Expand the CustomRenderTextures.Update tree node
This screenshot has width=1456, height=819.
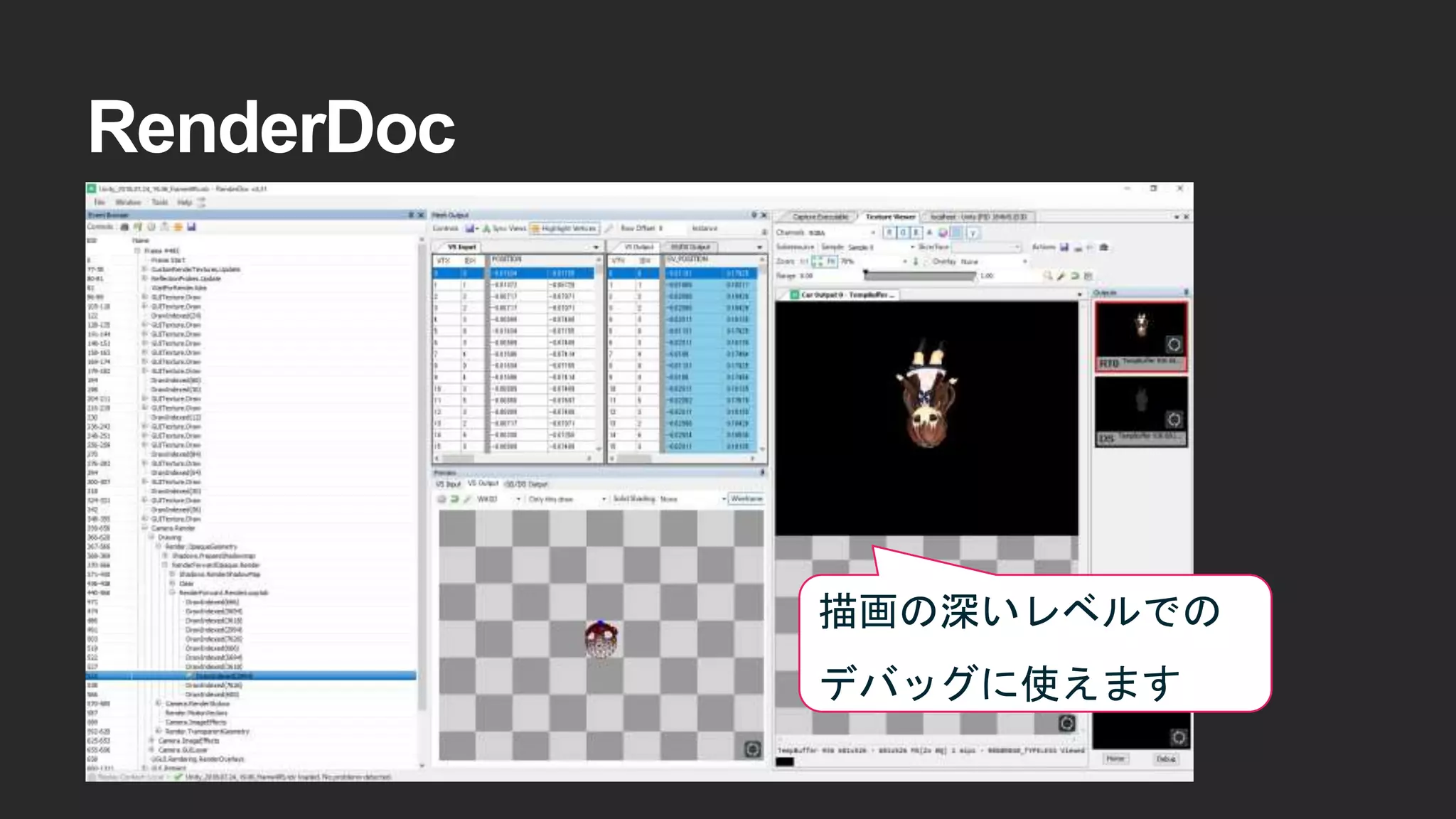(144, 269)
